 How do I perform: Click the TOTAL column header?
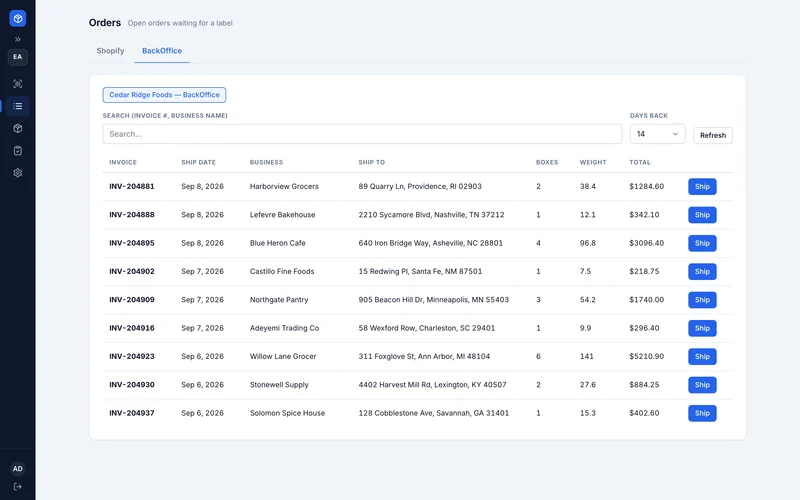[640, 162]
